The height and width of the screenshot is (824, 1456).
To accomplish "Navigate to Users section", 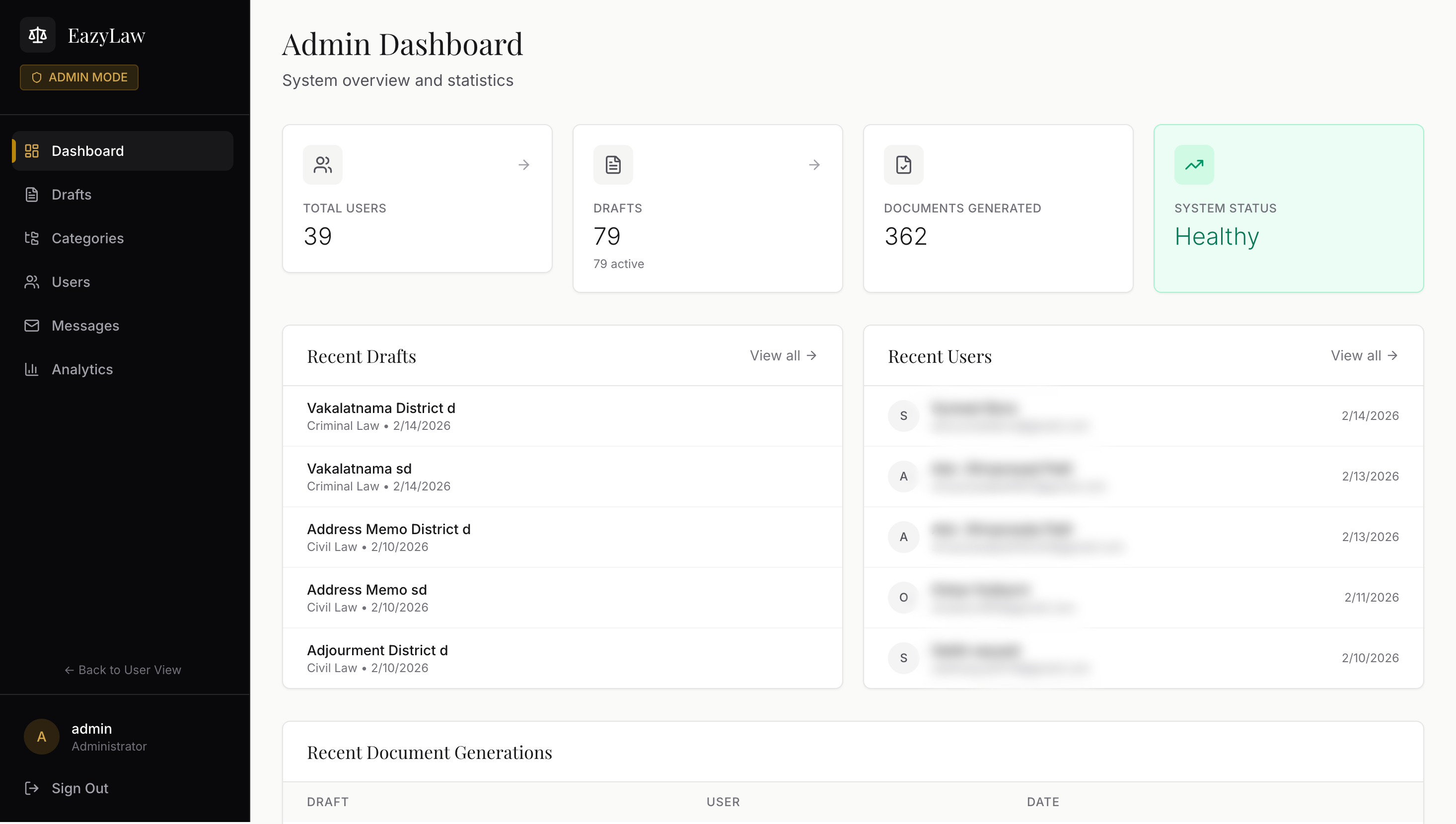I will 71,282.
